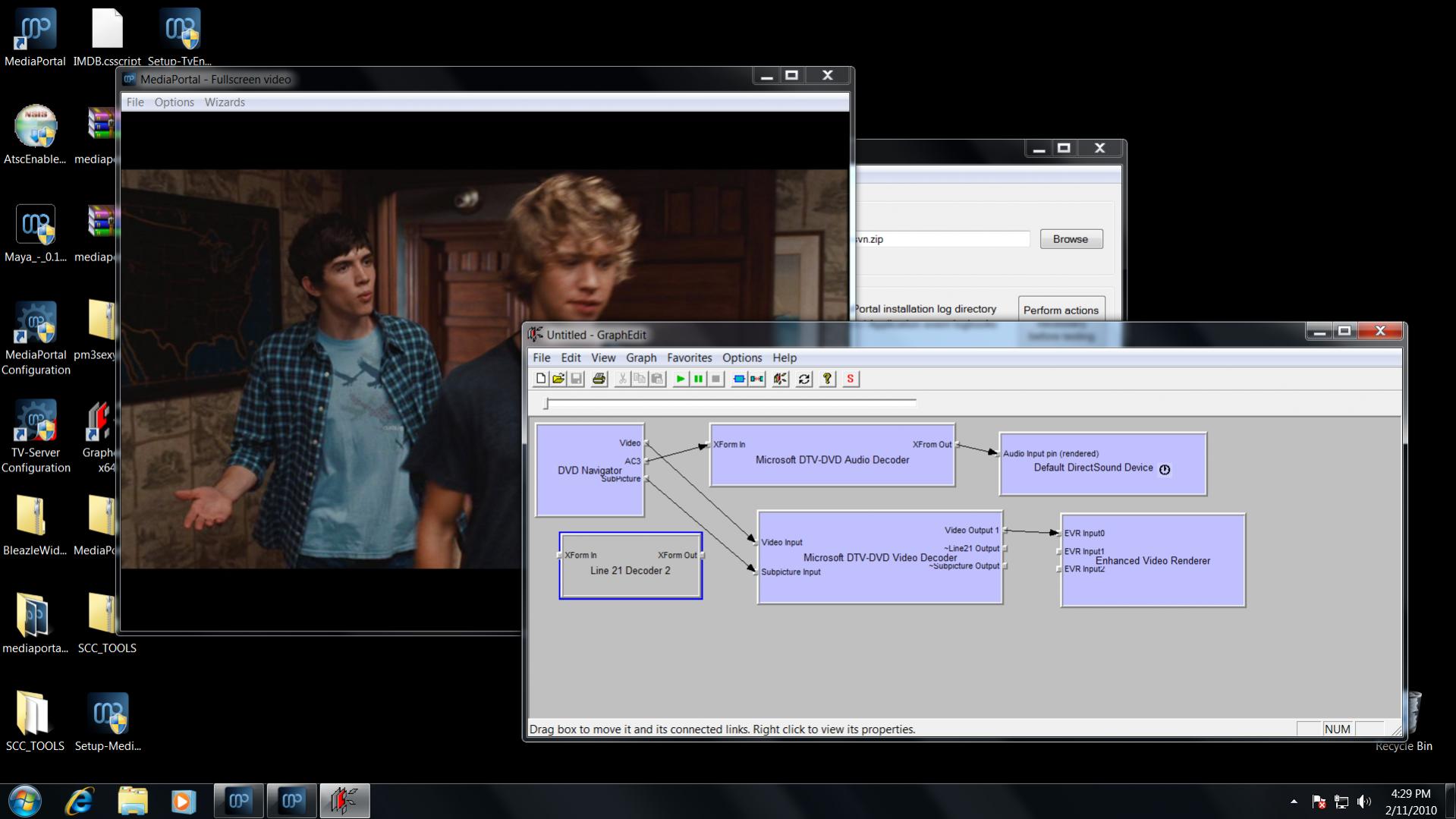Click the Perform actions button
This screenshot has width=1456, height=819.
coord(1060,310)
